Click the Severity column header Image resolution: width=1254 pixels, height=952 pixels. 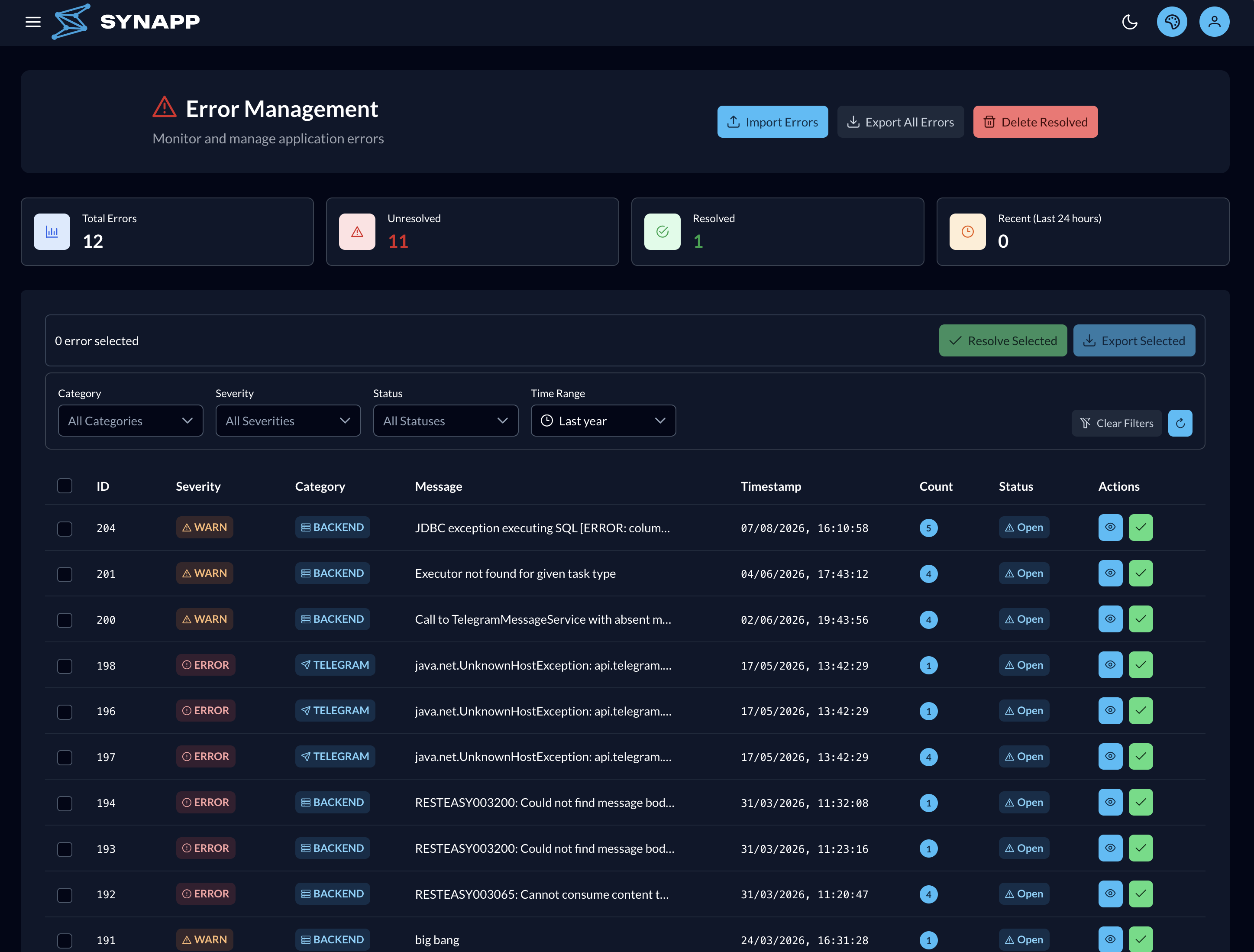click(x=198, y=486)
